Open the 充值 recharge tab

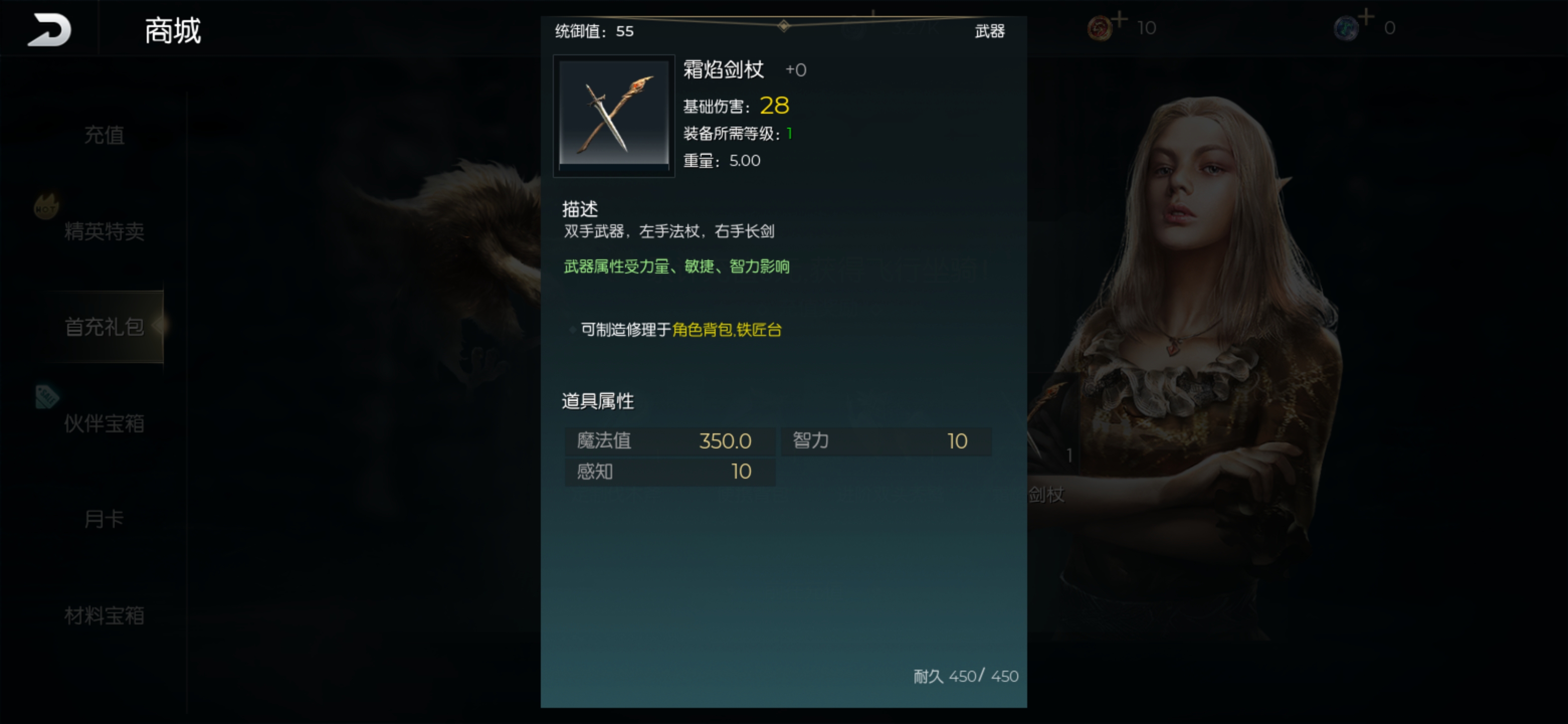[104, 135]
